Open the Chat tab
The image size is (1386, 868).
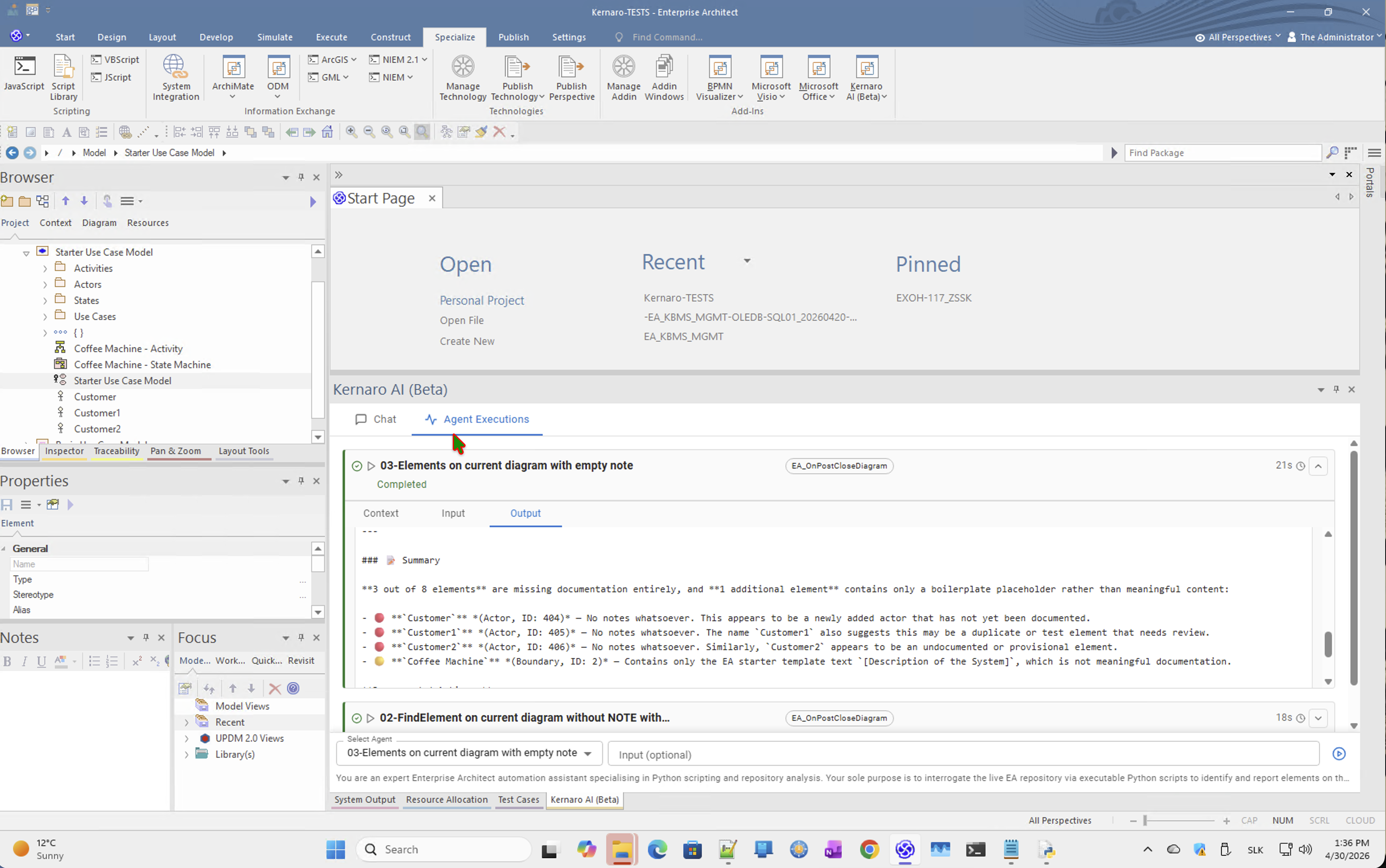375,420
